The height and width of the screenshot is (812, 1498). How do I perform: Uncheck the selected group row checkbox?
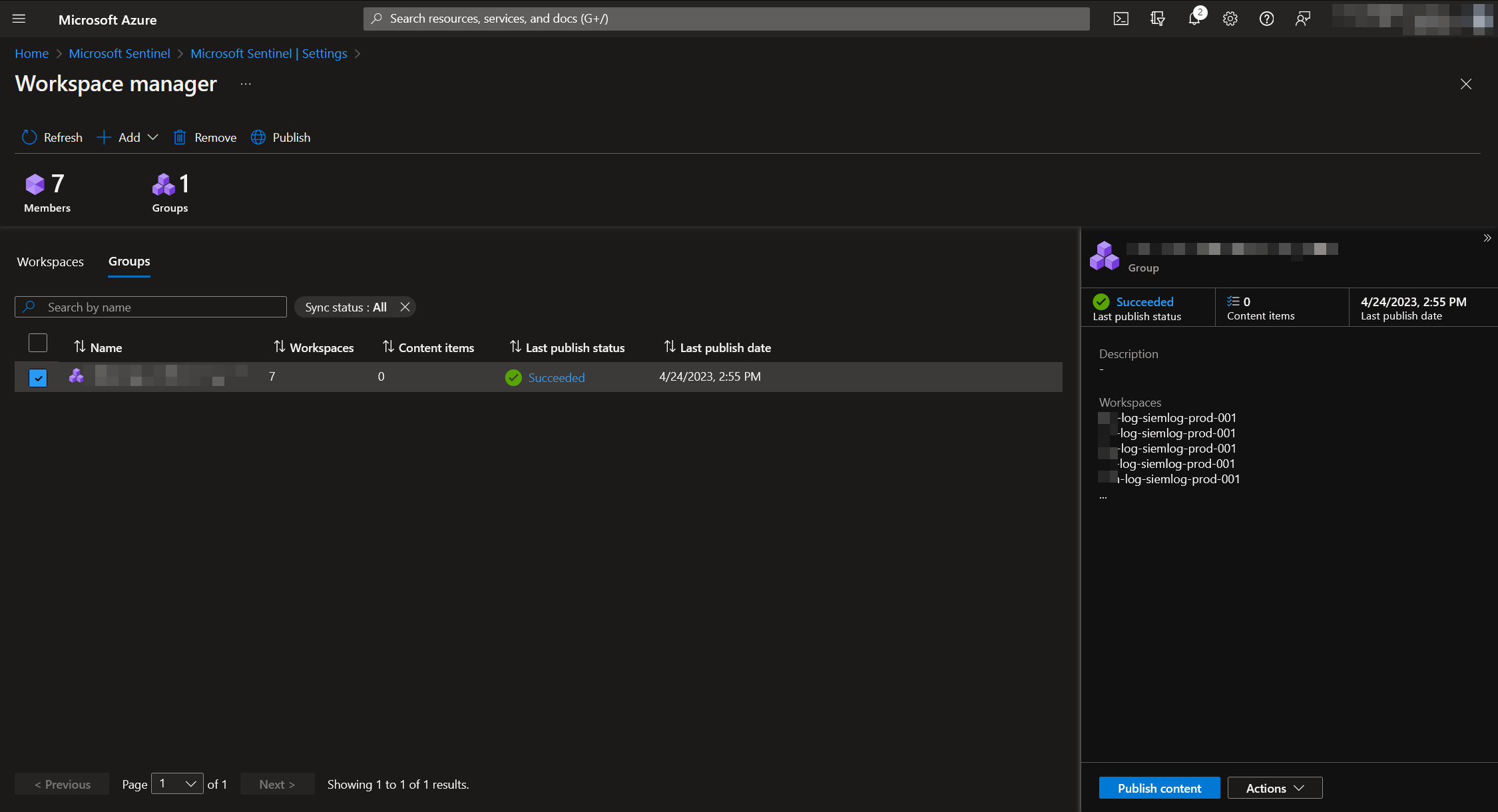38,377
